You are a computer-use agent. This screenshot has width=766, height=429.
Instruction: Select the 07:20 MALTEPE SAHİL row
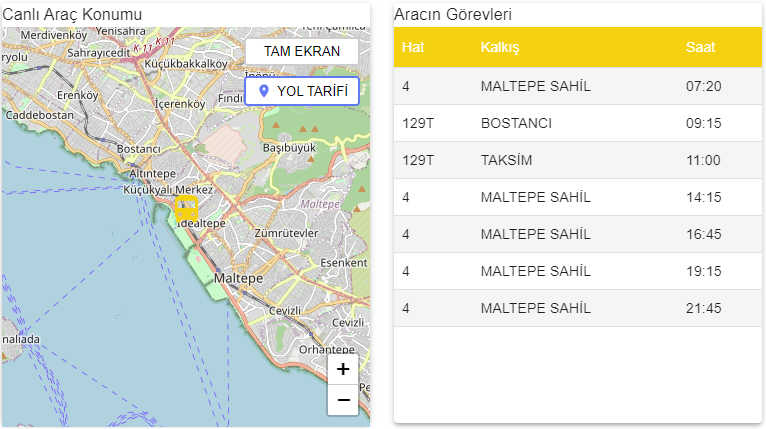click(x=577, y=86)
